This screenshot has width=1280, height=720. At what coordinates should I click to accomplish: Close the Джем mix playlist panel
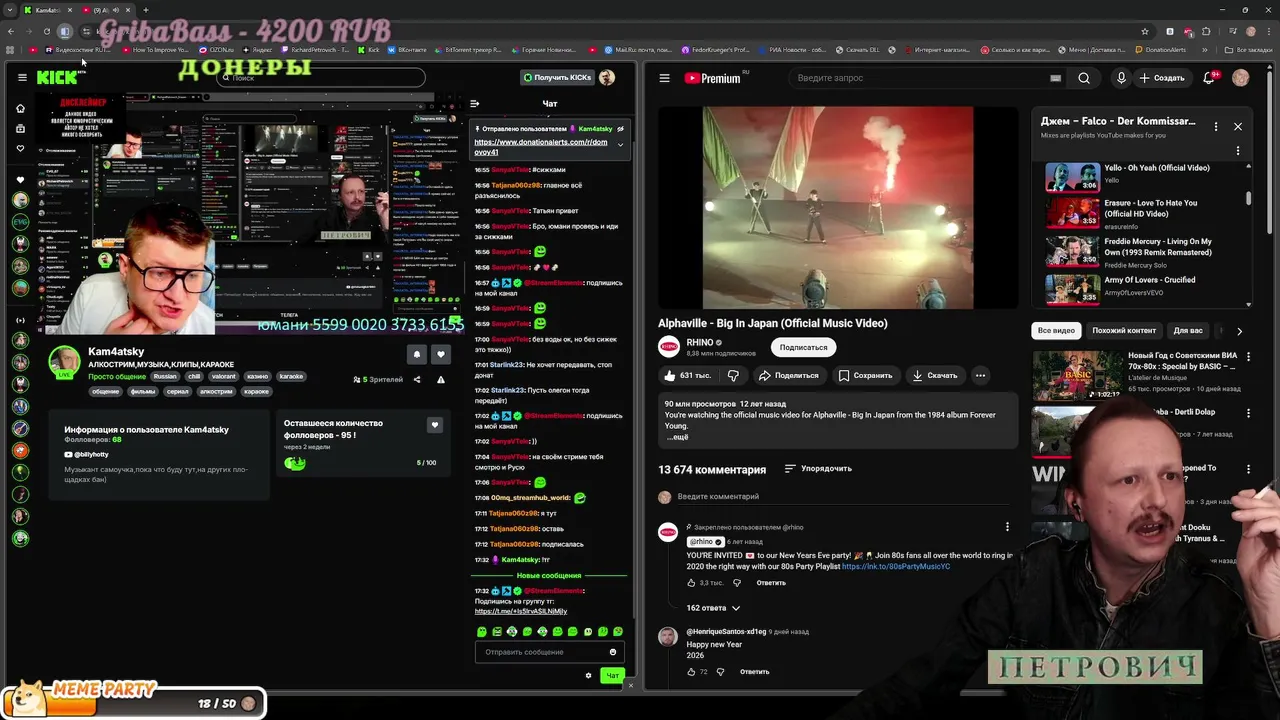(1238, 127)
